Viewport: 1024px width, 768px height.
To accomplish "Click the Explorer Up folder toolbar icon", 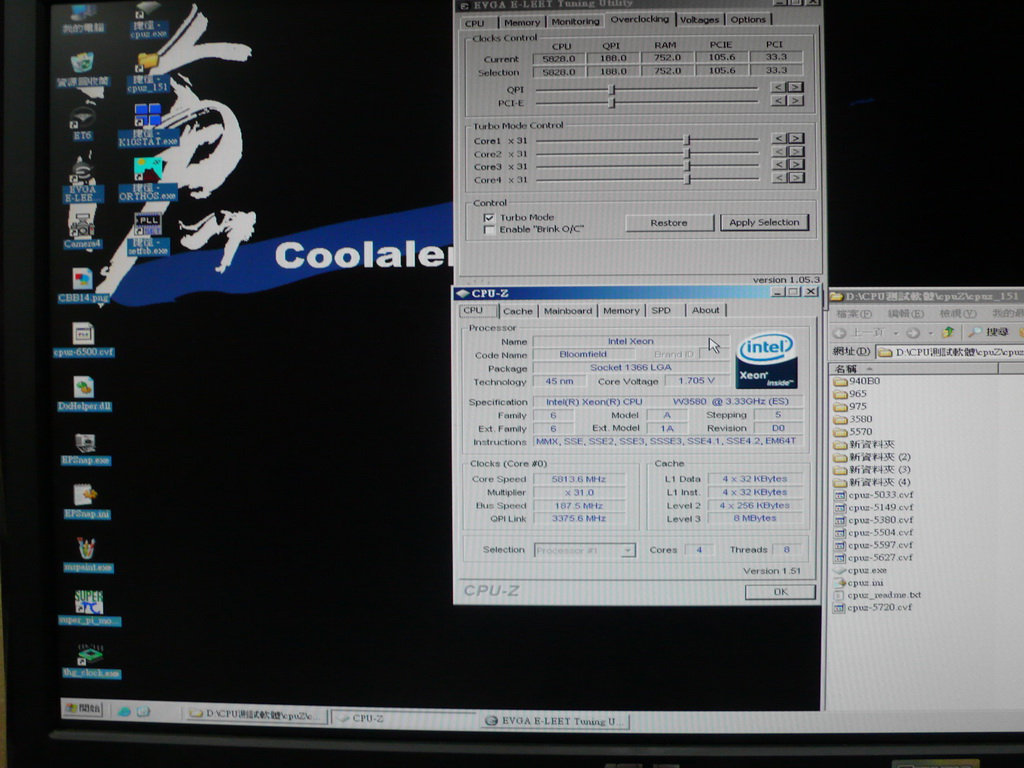I will 948,332.
